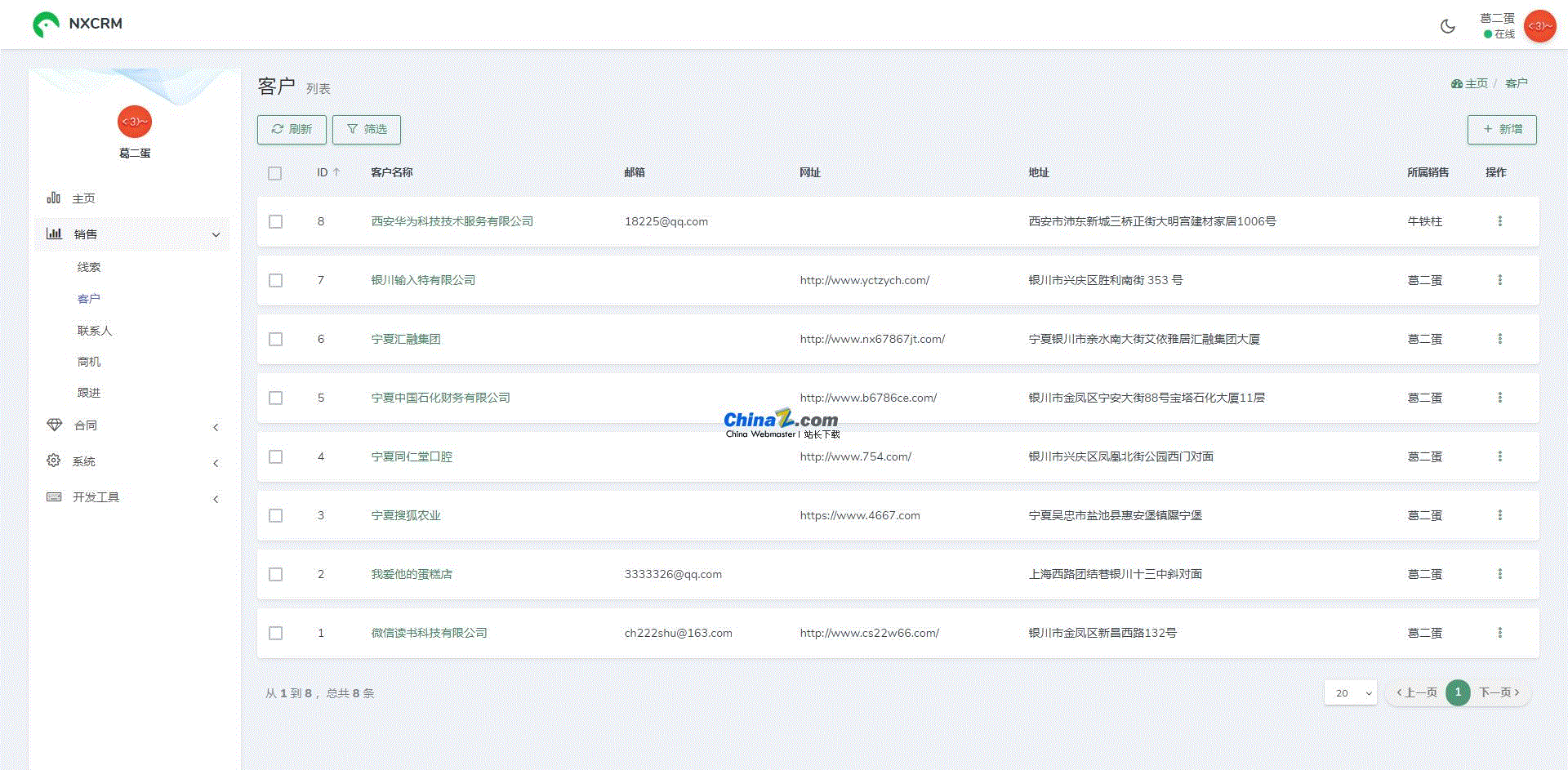Click the 新增 button to add a customer
The width and height of the screenshot is (1568, 770).
point(1501,129)
